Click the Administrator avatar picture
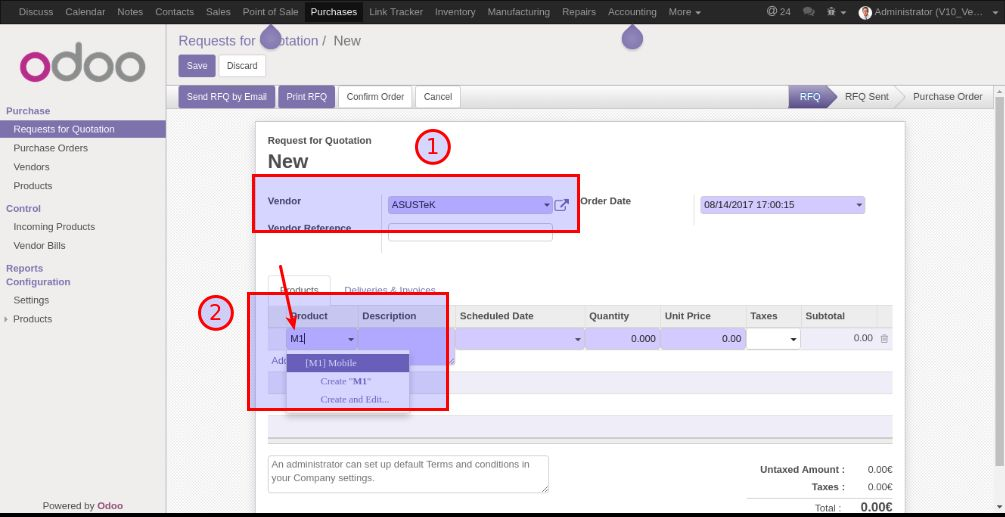1005x517 pixels. (865, 12)
